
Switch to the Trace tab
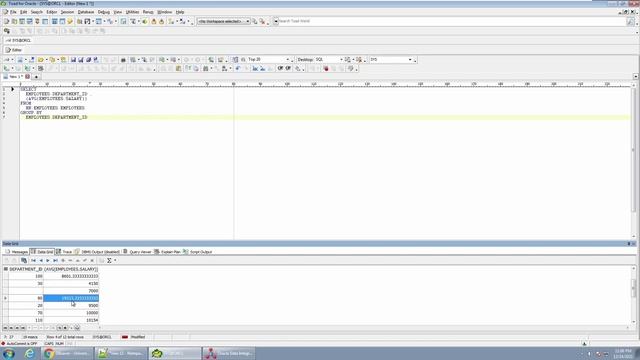(64, 252)
